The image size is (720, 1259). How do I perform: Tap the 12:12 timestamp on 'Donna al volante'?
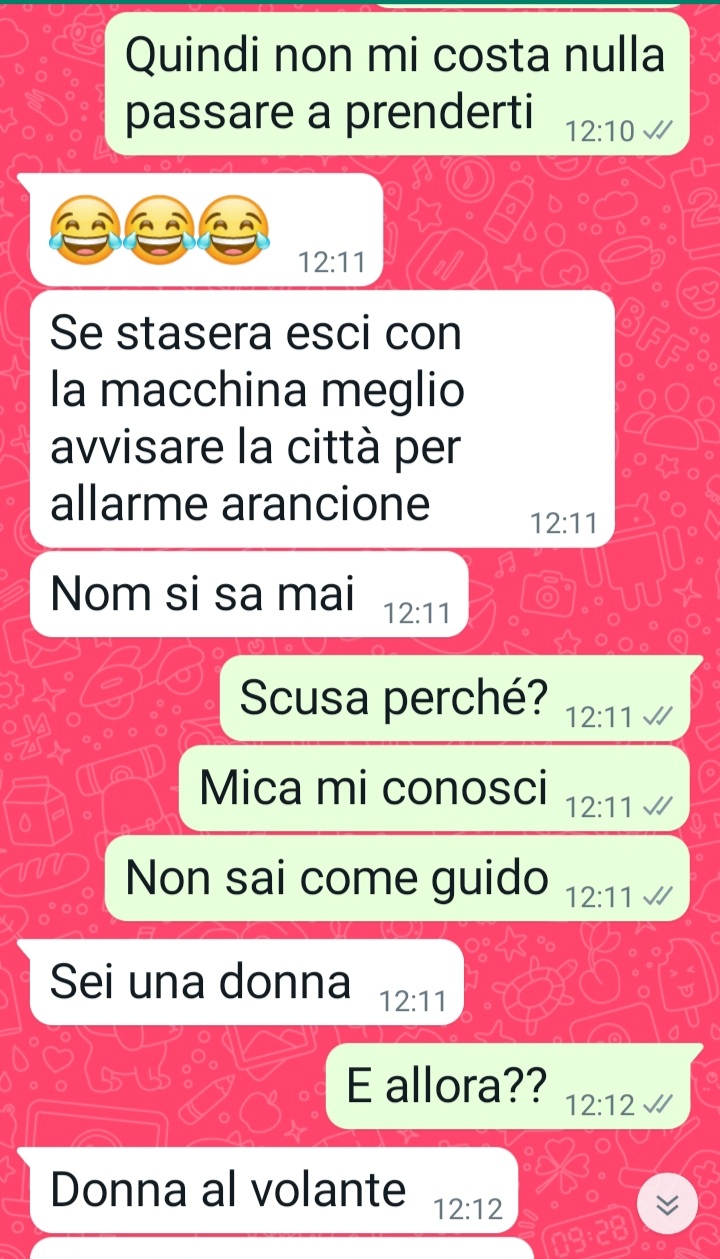pyautogui.click(x=469, y=1211)
